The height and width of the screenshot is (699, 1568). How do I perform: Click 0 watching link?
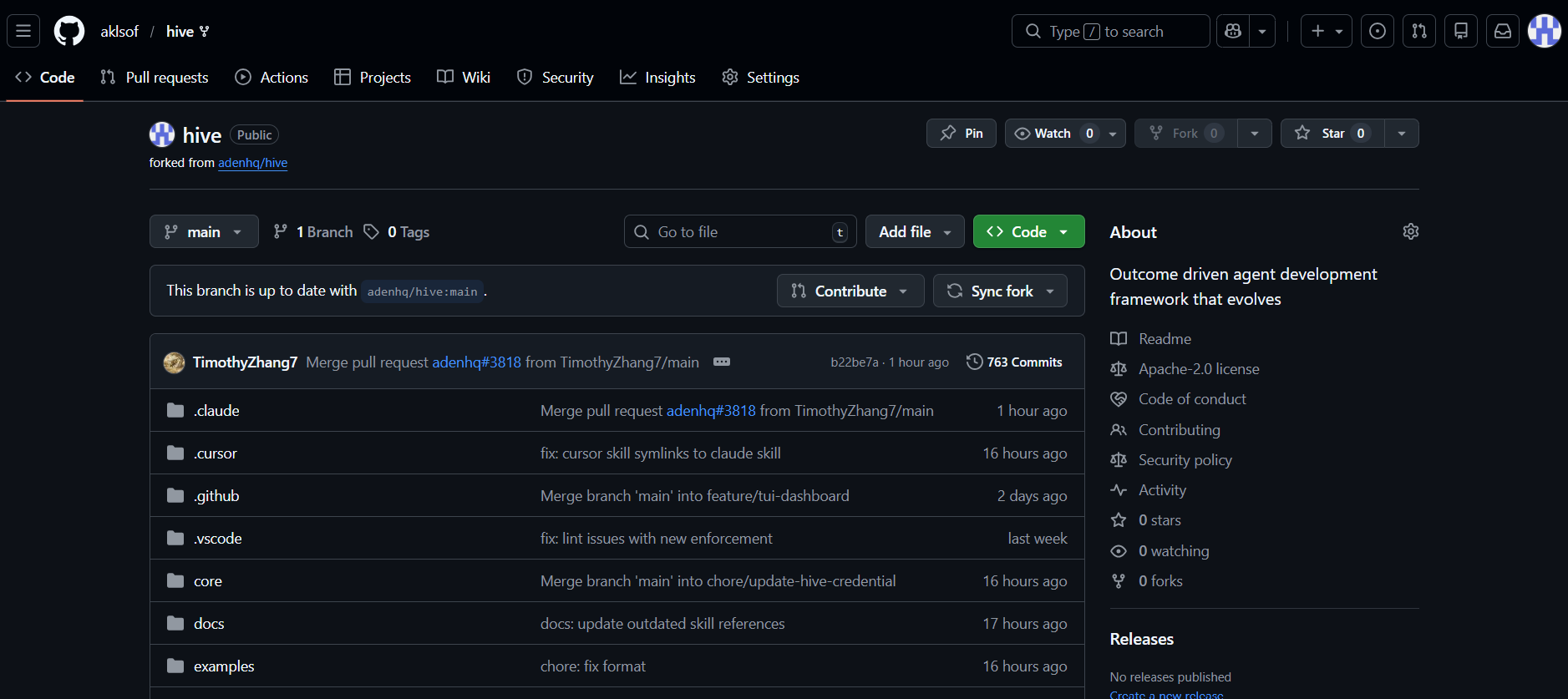click(1160, 550)
